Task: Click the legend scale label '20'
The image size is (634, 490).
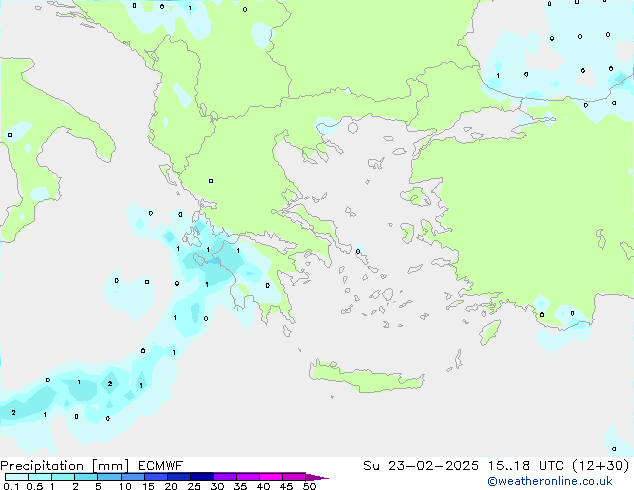Action: 171,486
